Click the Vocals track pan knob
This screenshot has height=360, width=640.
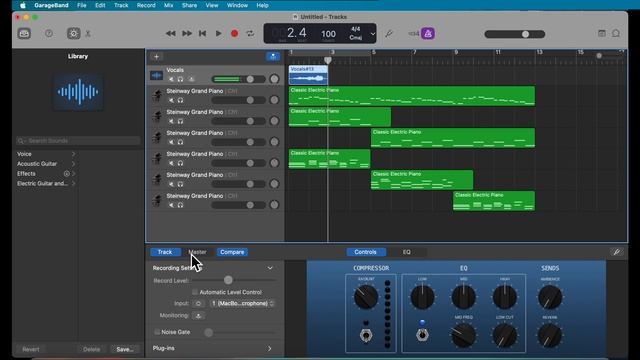coord(274,79)
